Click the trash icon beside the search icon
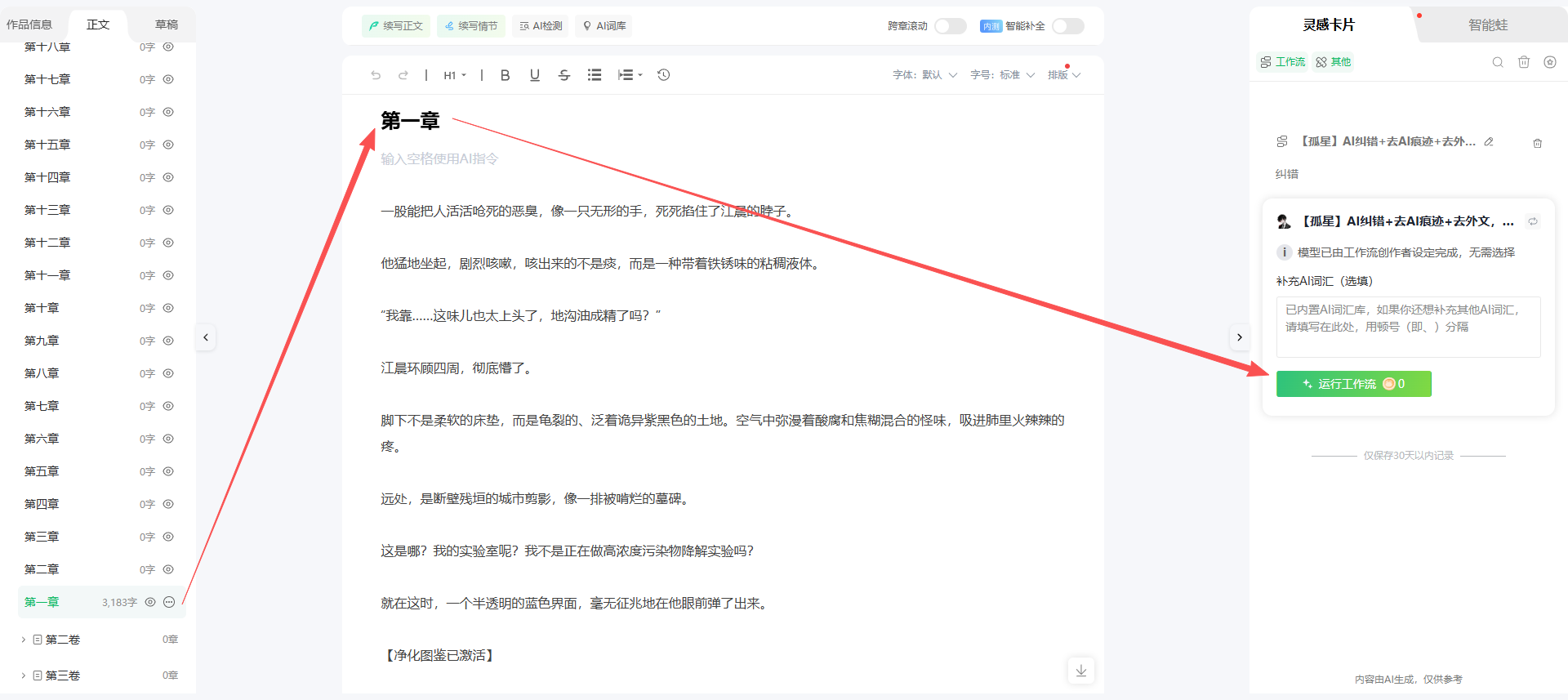The width and height of the screenshot is (1568, 700). click(x=1524, y=62)
